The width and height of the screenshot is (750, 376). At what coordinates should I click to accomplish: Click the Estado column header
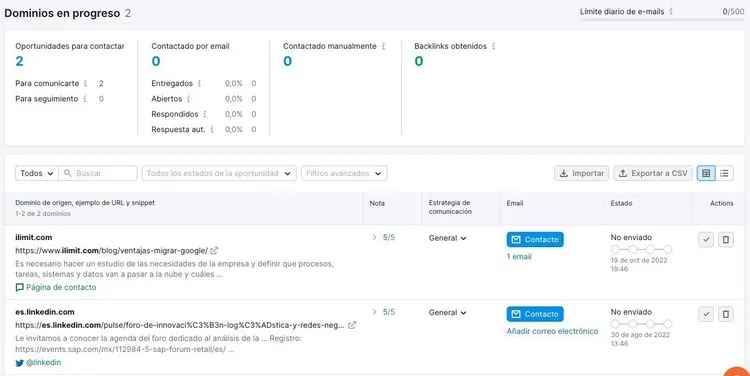(x=621, y=203)
